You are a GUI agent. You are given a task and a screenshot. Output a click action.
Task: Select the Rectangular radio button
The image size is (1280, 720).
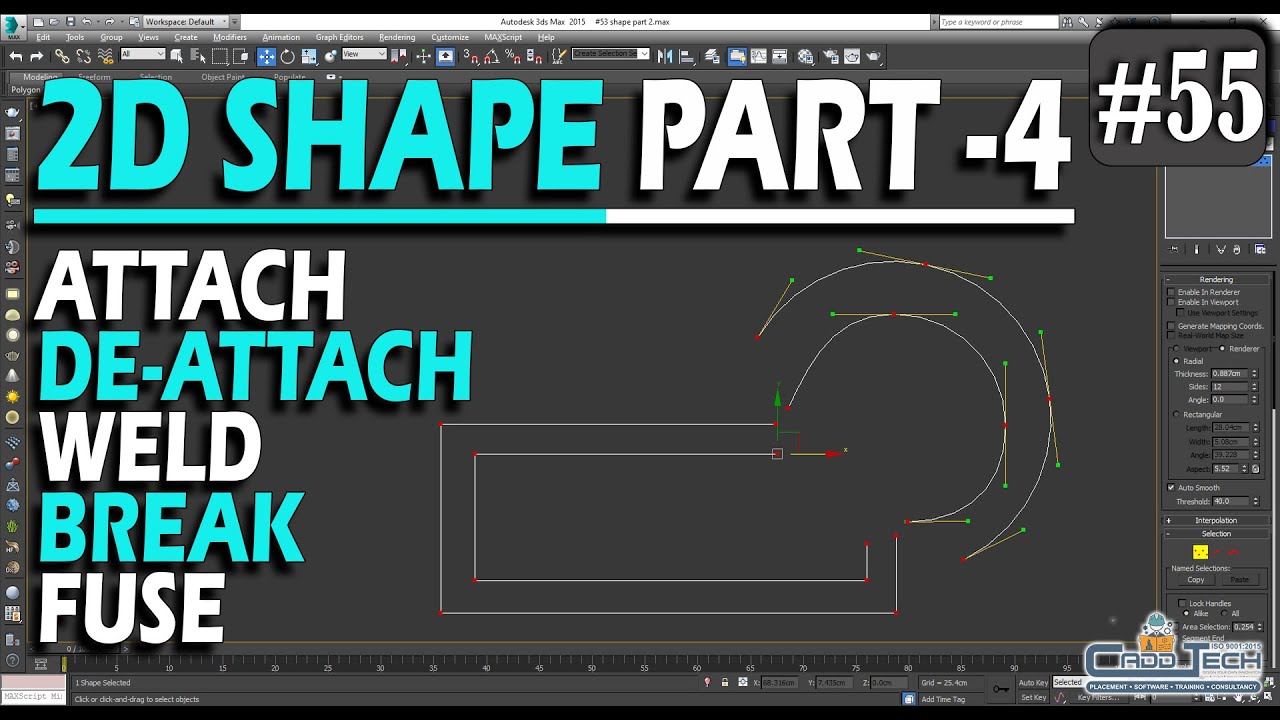click(x=1176, y=414)
